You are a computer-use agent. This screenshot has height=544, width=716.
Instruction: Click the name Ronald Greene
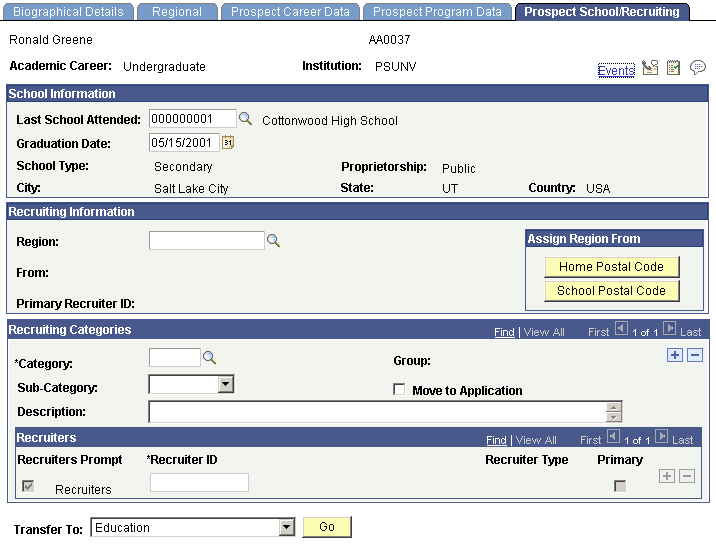tap(51, 40)
